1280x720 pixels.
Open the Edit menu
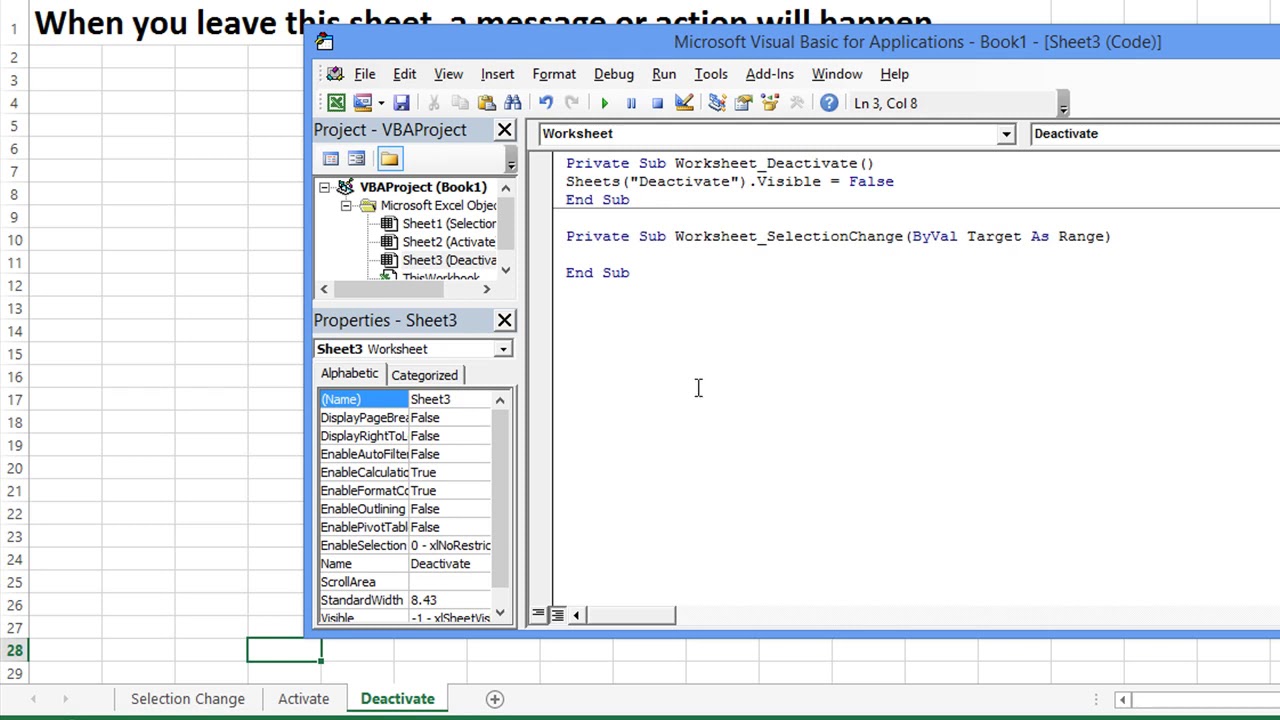pos(405,74)
